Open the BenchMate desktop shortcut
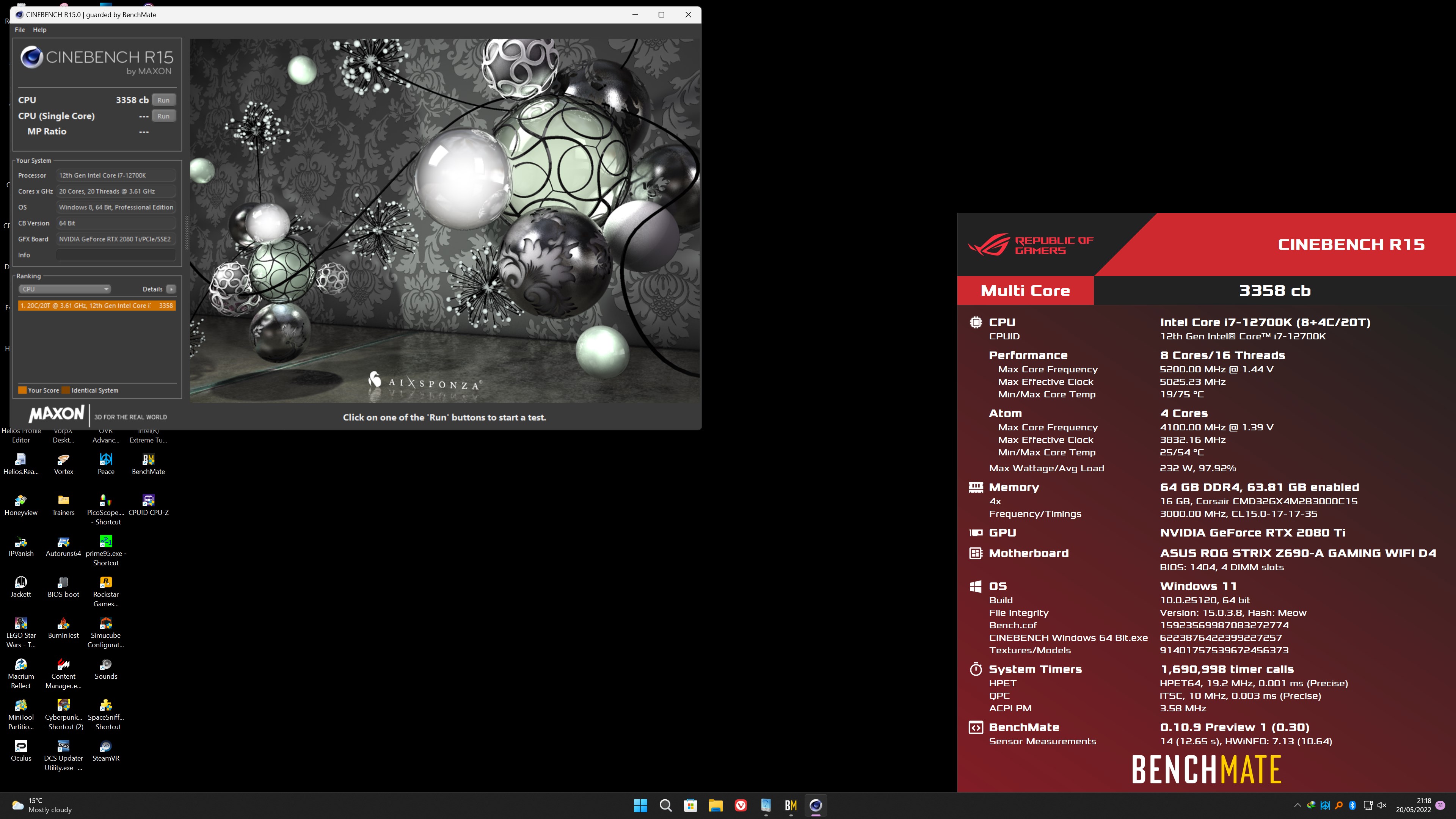 pyautogui.click(x=148, y=464)
